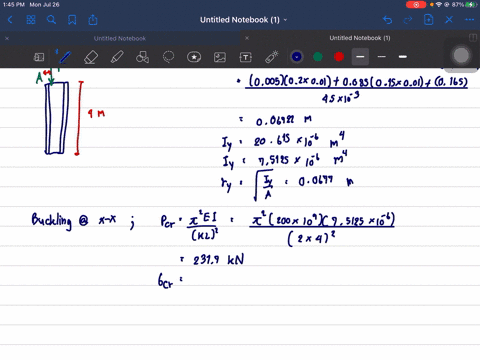Open the more options ellipsis menu
The width and height of the screenshot is (480, 360).
[x=469, y=20]
